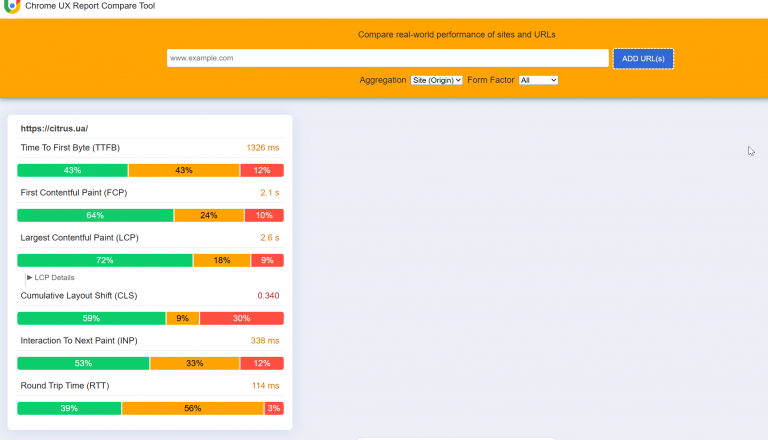The image size is (768, 440).
Task: Click orange 18% segment of LCP bar
Action: click(222, 260)
